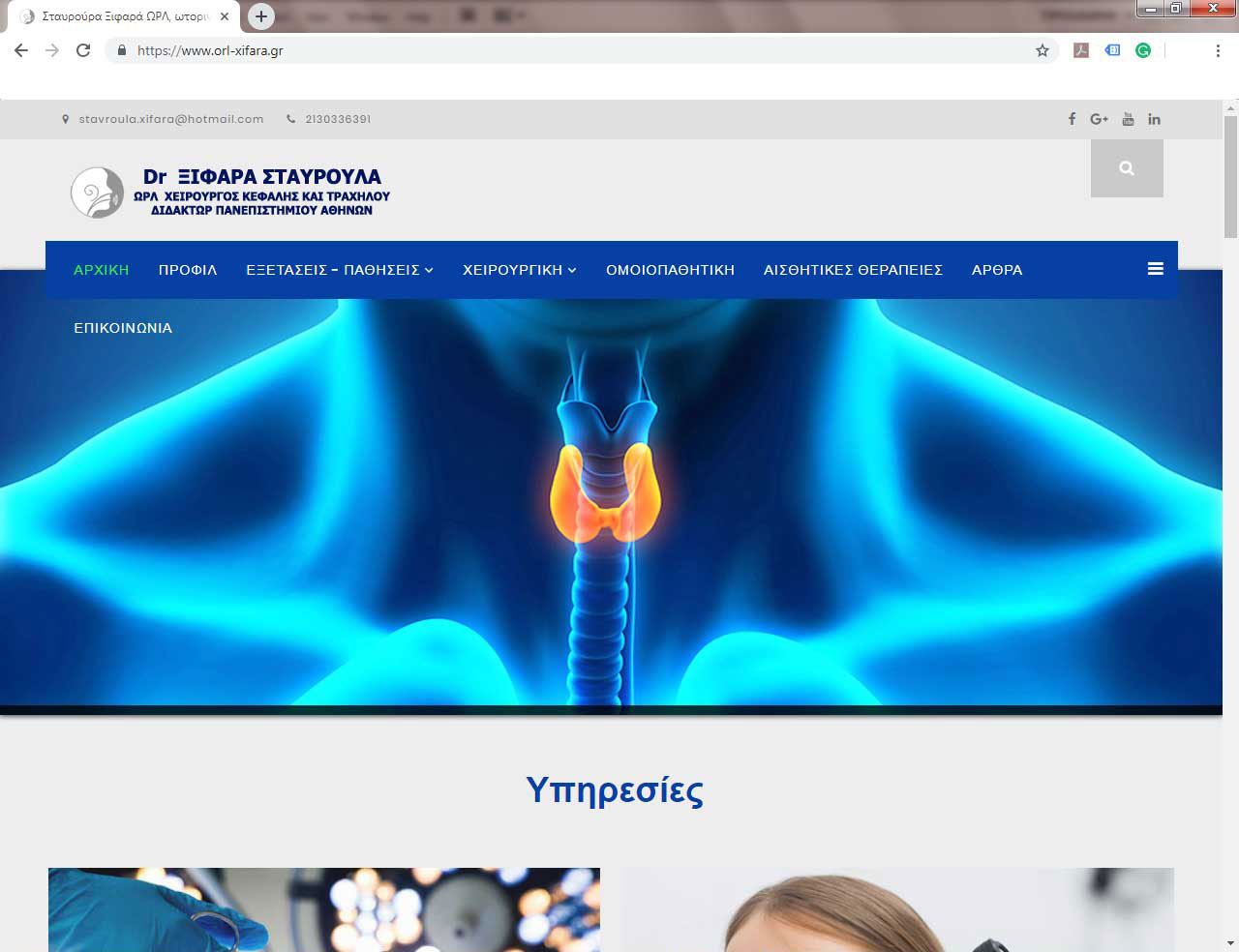Open the hamburger menu in navbar
The image size is (1239, 952).
pyautogui.click(x=1155, y=269)
